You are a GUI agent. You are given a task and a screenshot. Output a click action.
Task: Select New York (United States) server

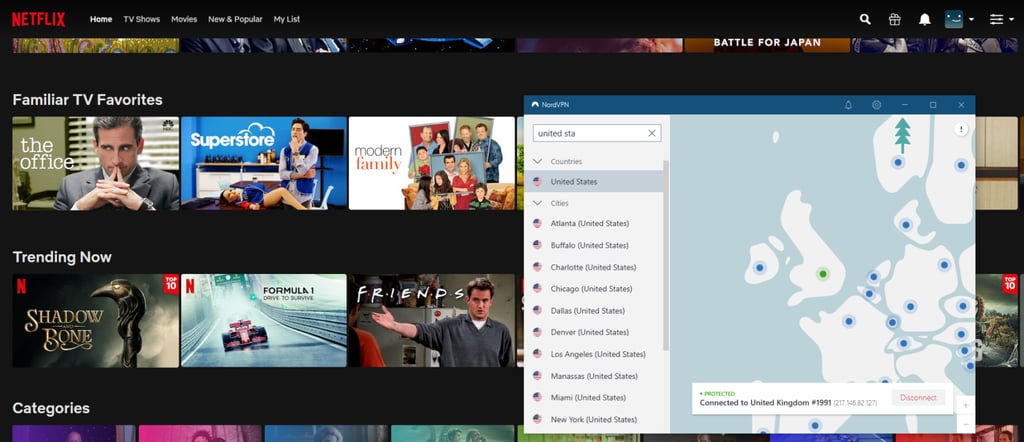pos(594,419)
